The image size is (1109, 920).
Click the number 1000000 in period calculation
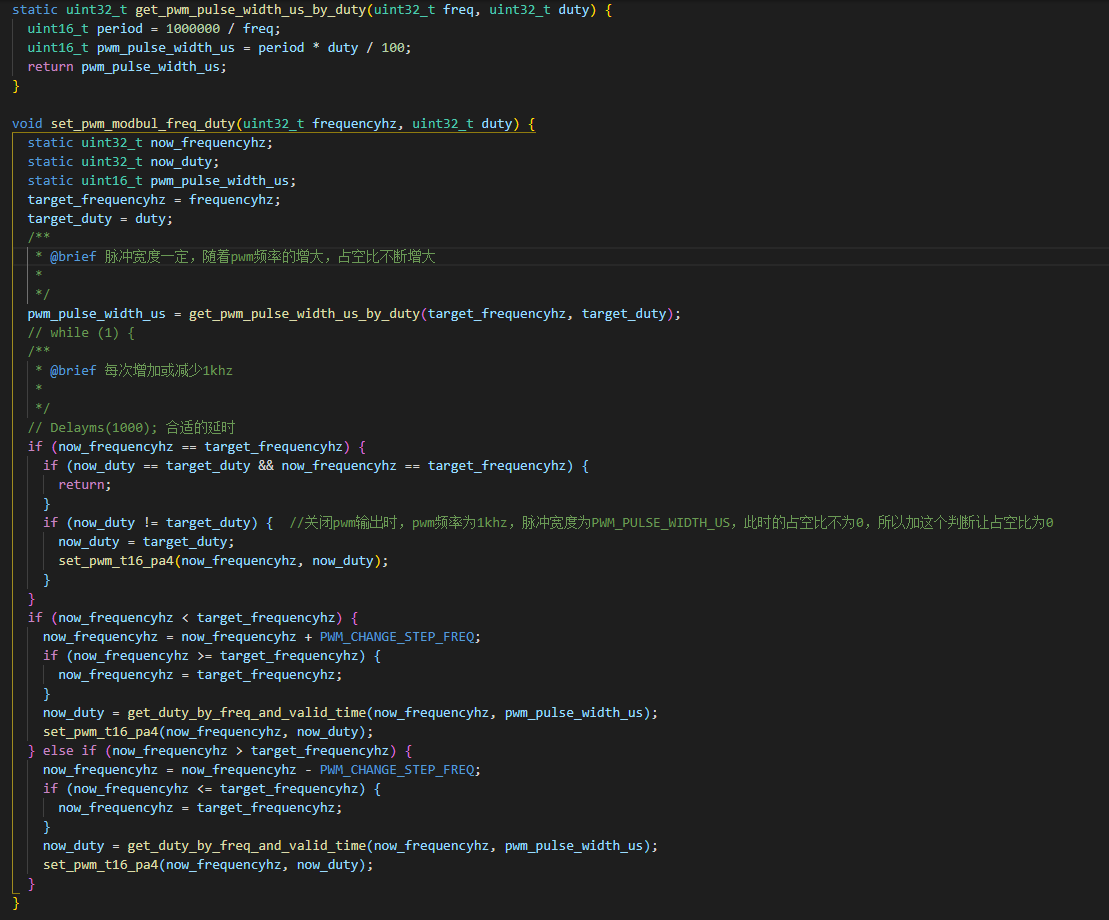coord(192,29)
